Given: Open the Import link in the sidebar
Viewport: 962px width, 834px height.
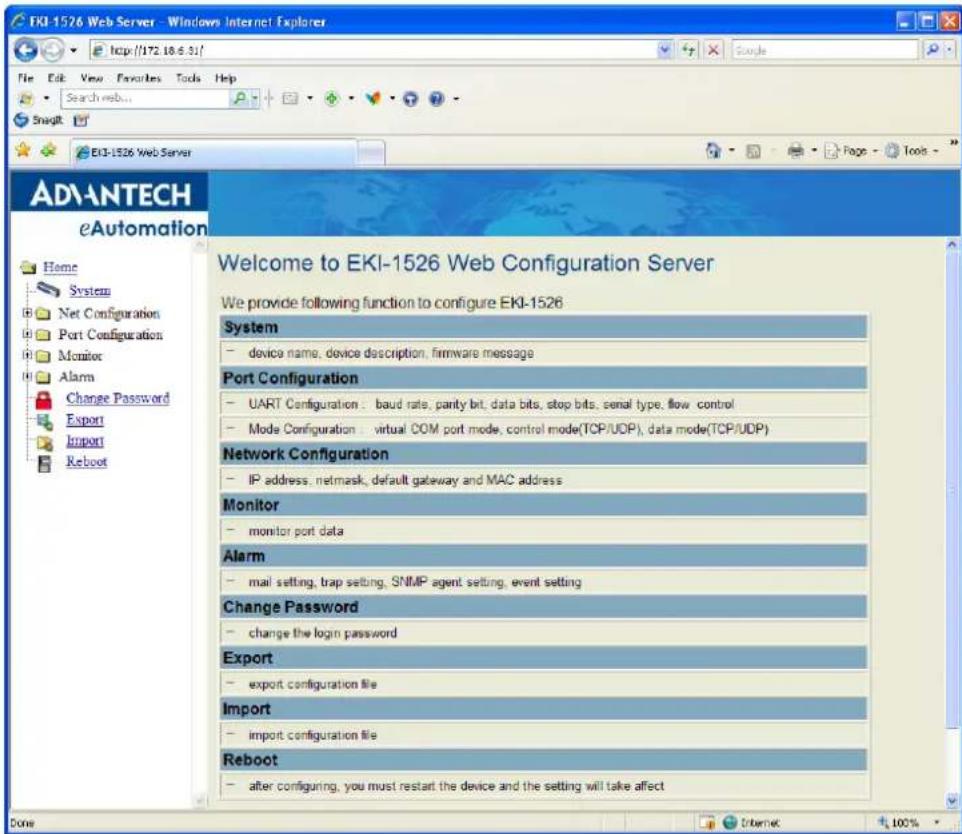Looking at the screenshot, I should coord(85,441).
